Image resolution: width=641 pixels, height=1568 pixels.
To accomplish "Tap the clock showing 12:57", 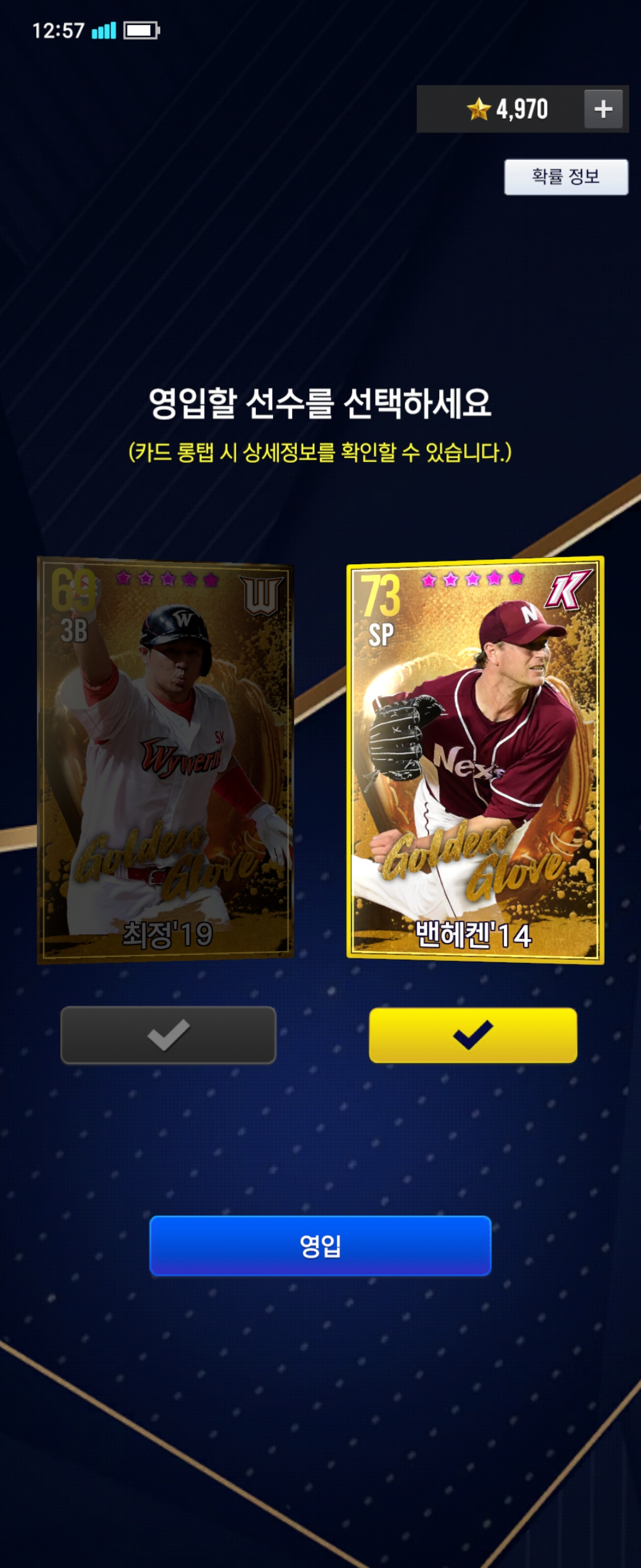I will [x=58, y=30].
